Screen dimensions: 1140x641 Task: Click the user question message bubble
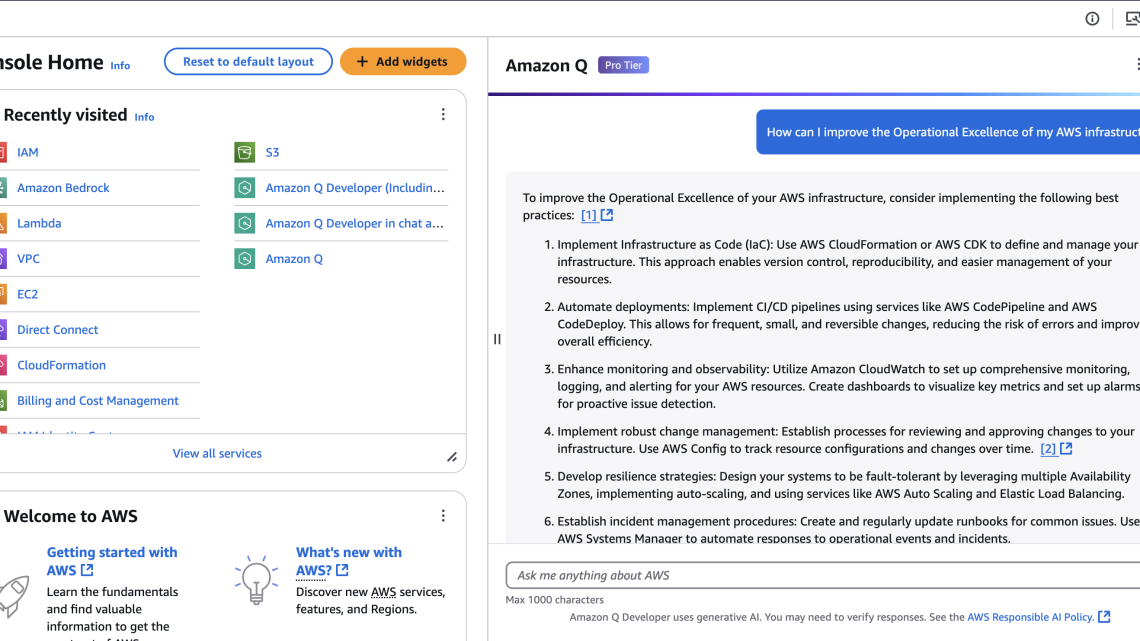(x=948, y=132)
